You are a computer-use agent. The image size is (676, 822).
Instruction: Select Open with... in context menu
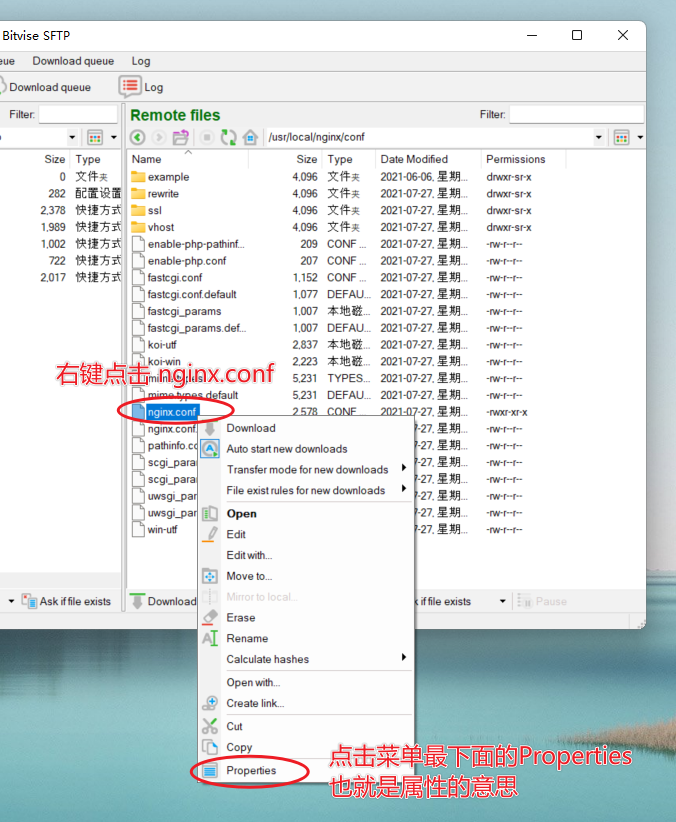coord(306,682)
